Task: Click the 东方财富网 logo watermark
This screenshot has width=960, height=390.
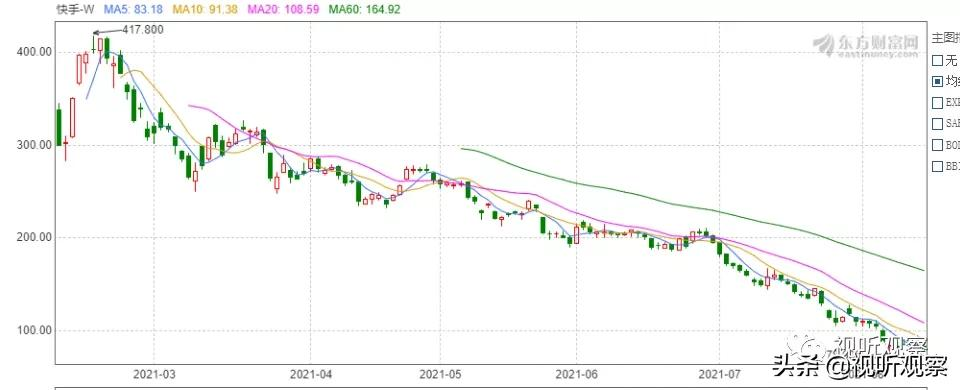Action: click(x=866, y=45)
